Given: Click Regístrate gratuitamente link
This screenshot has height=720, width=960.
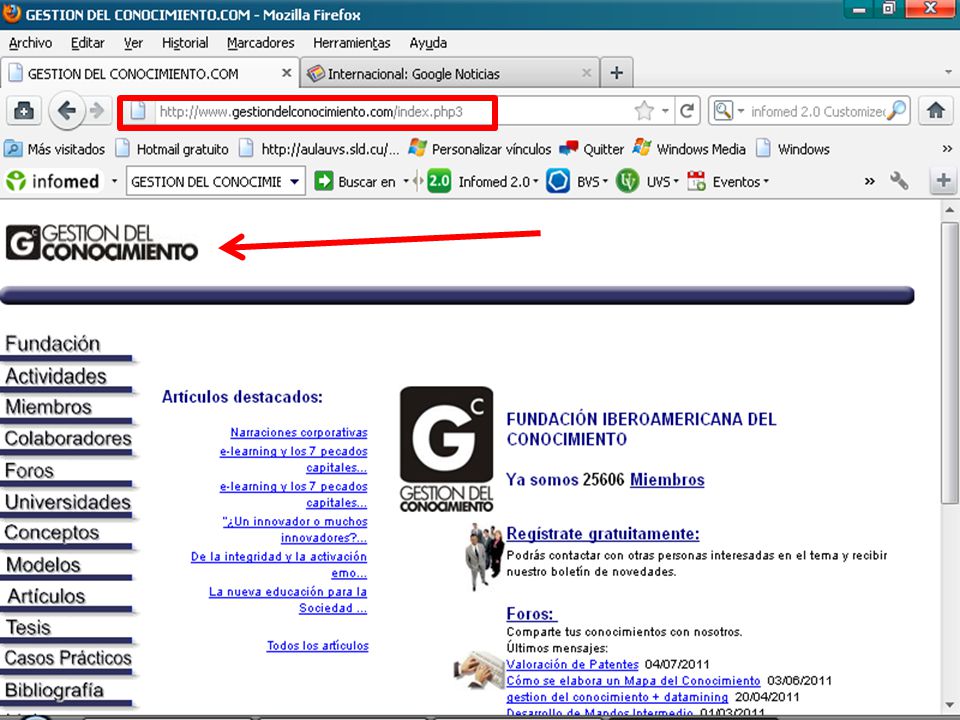Looking at the screenshot, I should pyautogui.click(x=602, y=534).
